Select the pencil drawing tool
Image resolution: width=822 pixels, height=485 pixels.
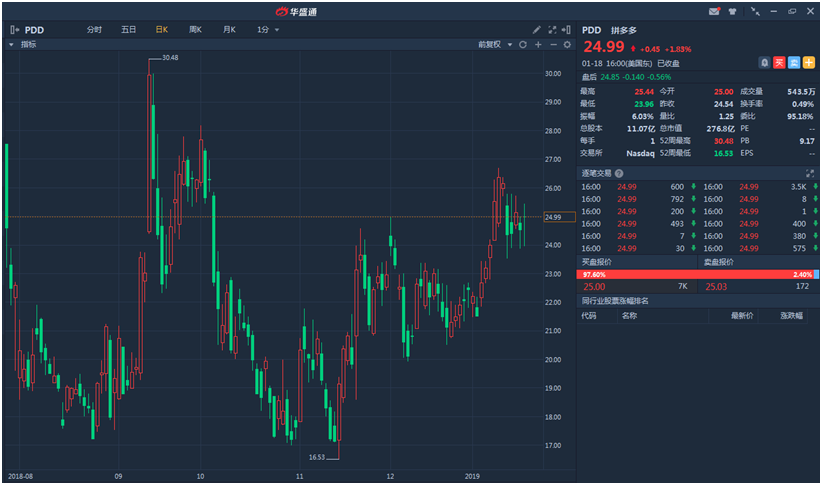(537, 30)
